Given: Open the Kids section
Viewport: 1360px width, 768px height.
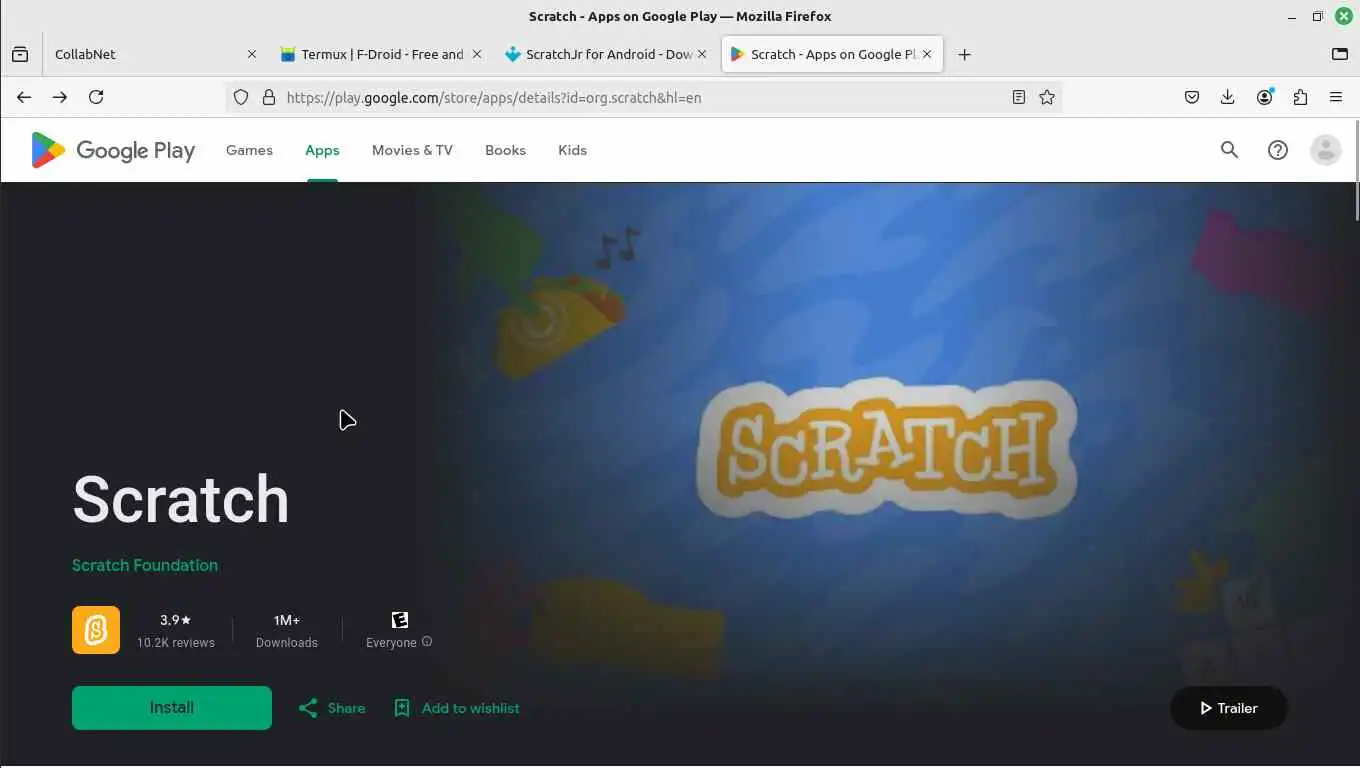Looking at the screenshot, I should point(572,150).
